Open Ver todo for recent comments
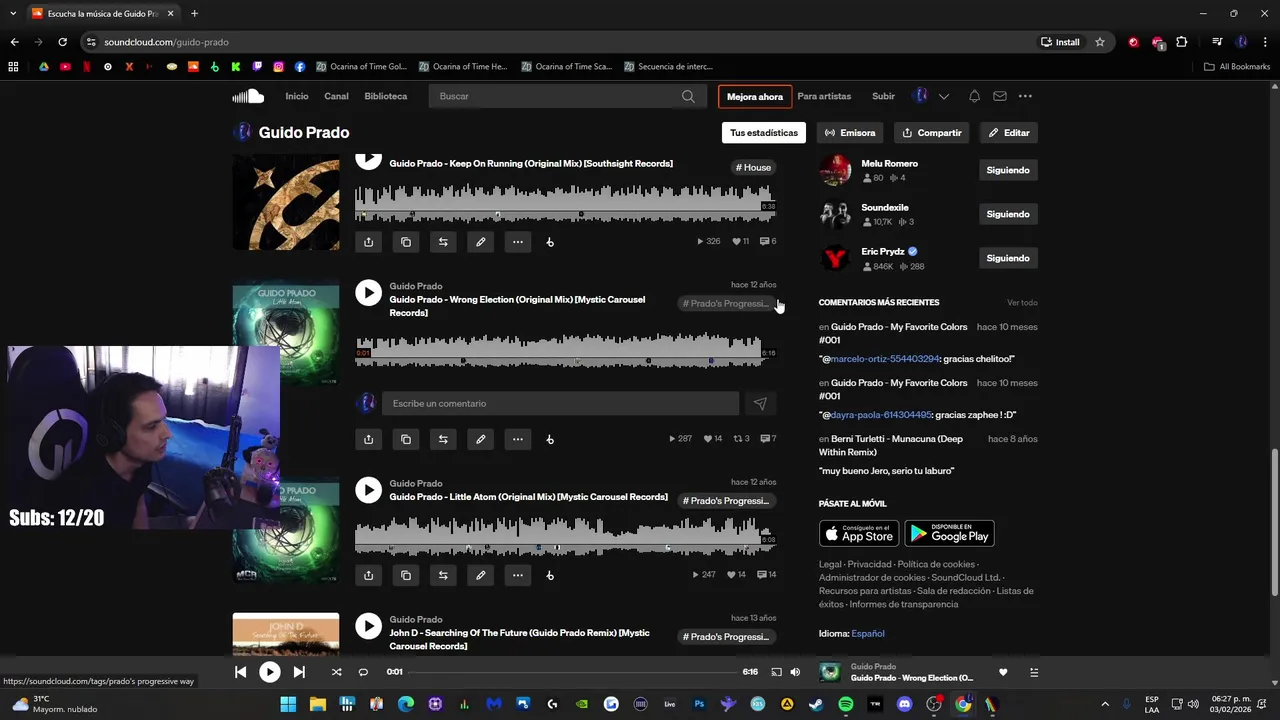The width and height of the screenshot is (1280, 720). 1022,303
